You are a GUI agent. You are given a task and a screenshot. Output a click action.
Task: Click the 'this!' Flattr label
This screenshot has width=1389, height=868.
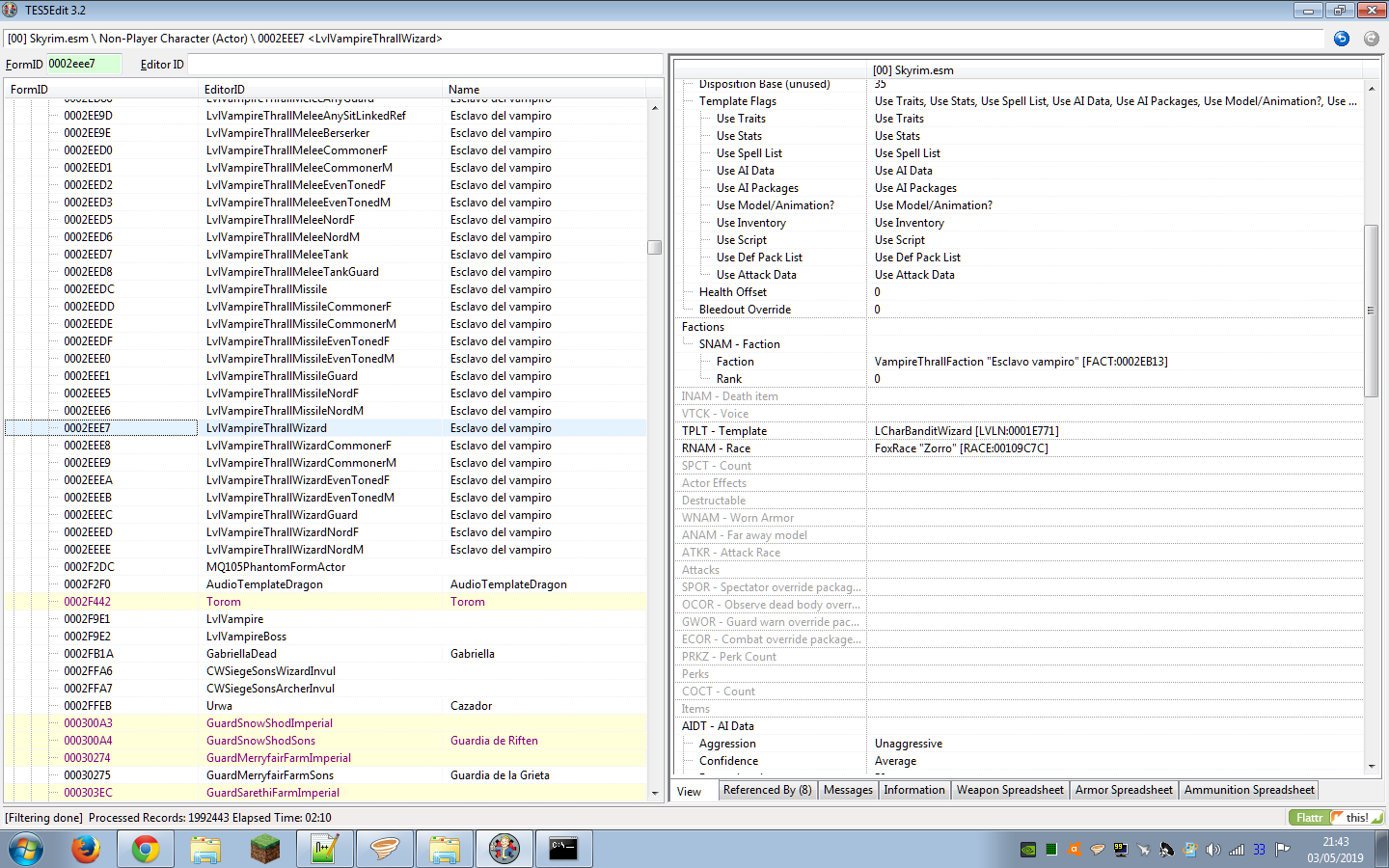(1357, 818)
